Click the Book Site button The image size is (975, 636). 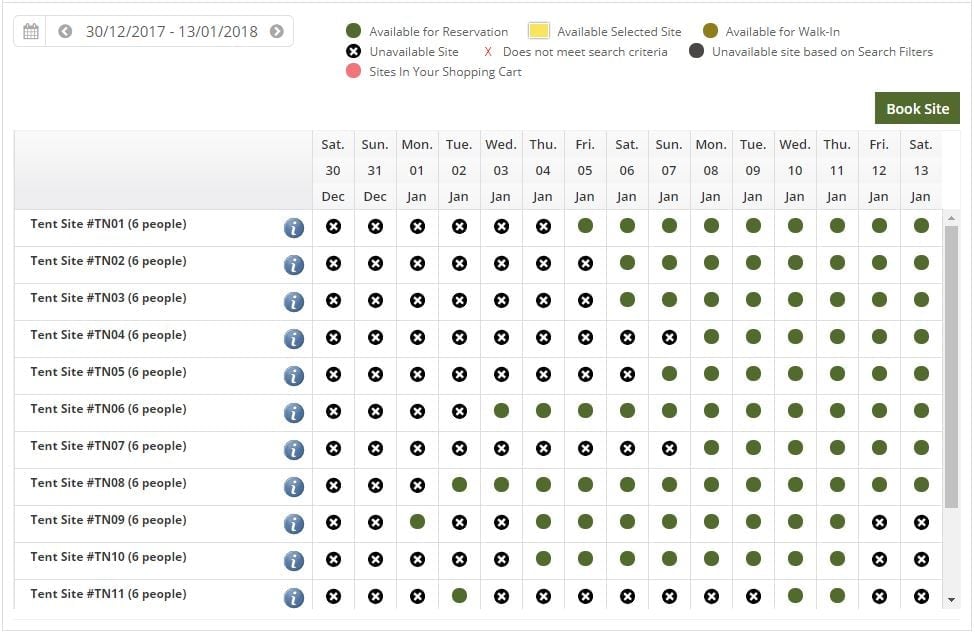pos(917,108)
